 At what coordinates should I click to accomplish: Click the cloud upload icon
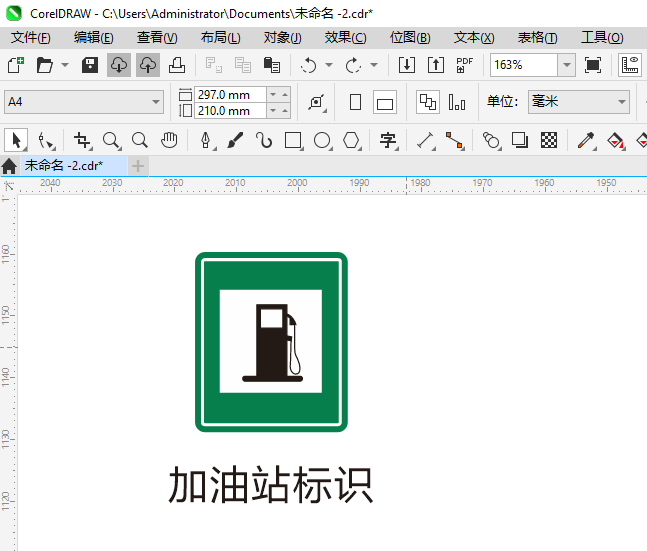148,65
